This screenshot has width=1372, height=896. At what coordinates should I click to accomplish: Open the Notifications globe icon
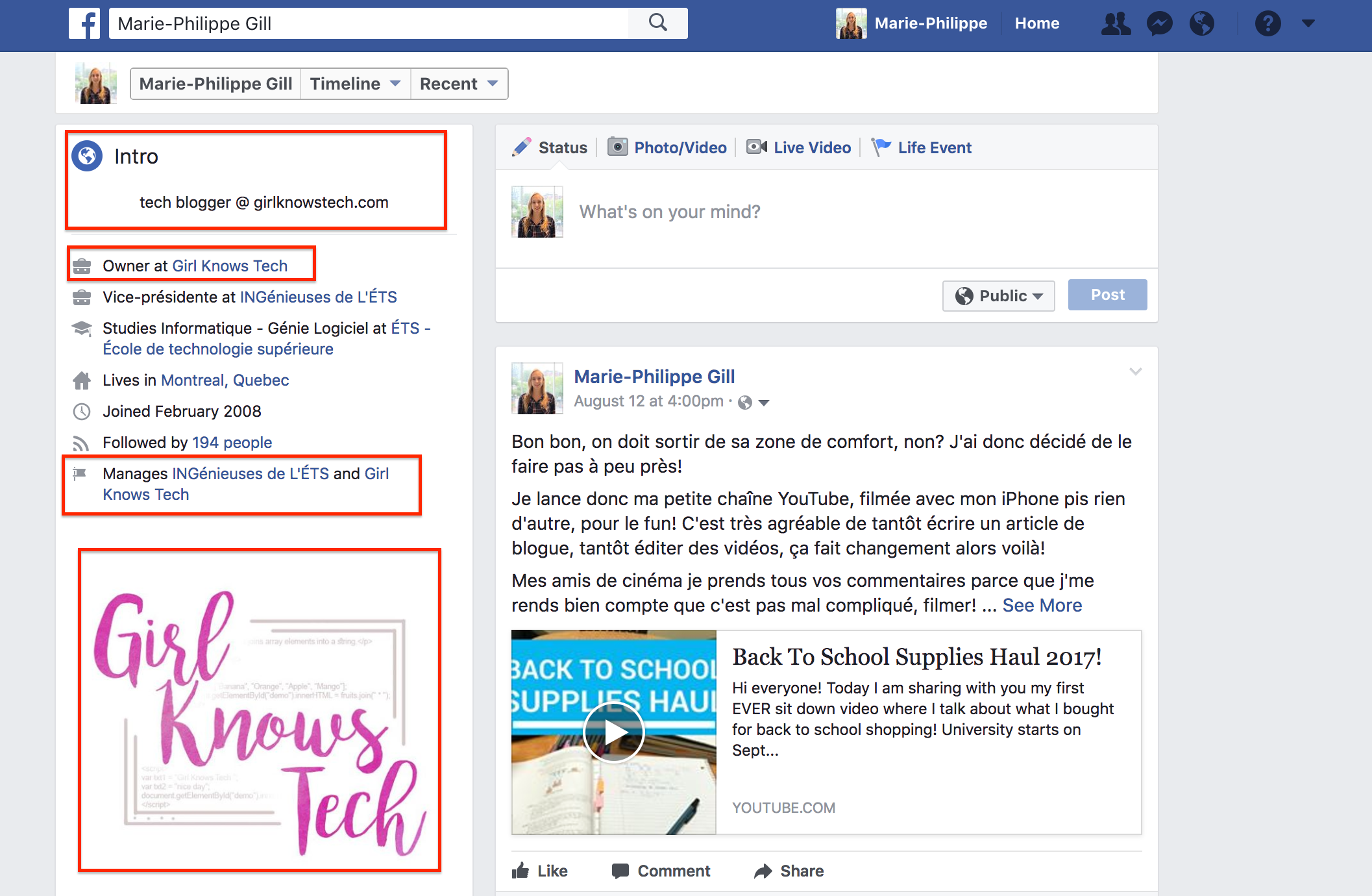[x=1202, y=23]
